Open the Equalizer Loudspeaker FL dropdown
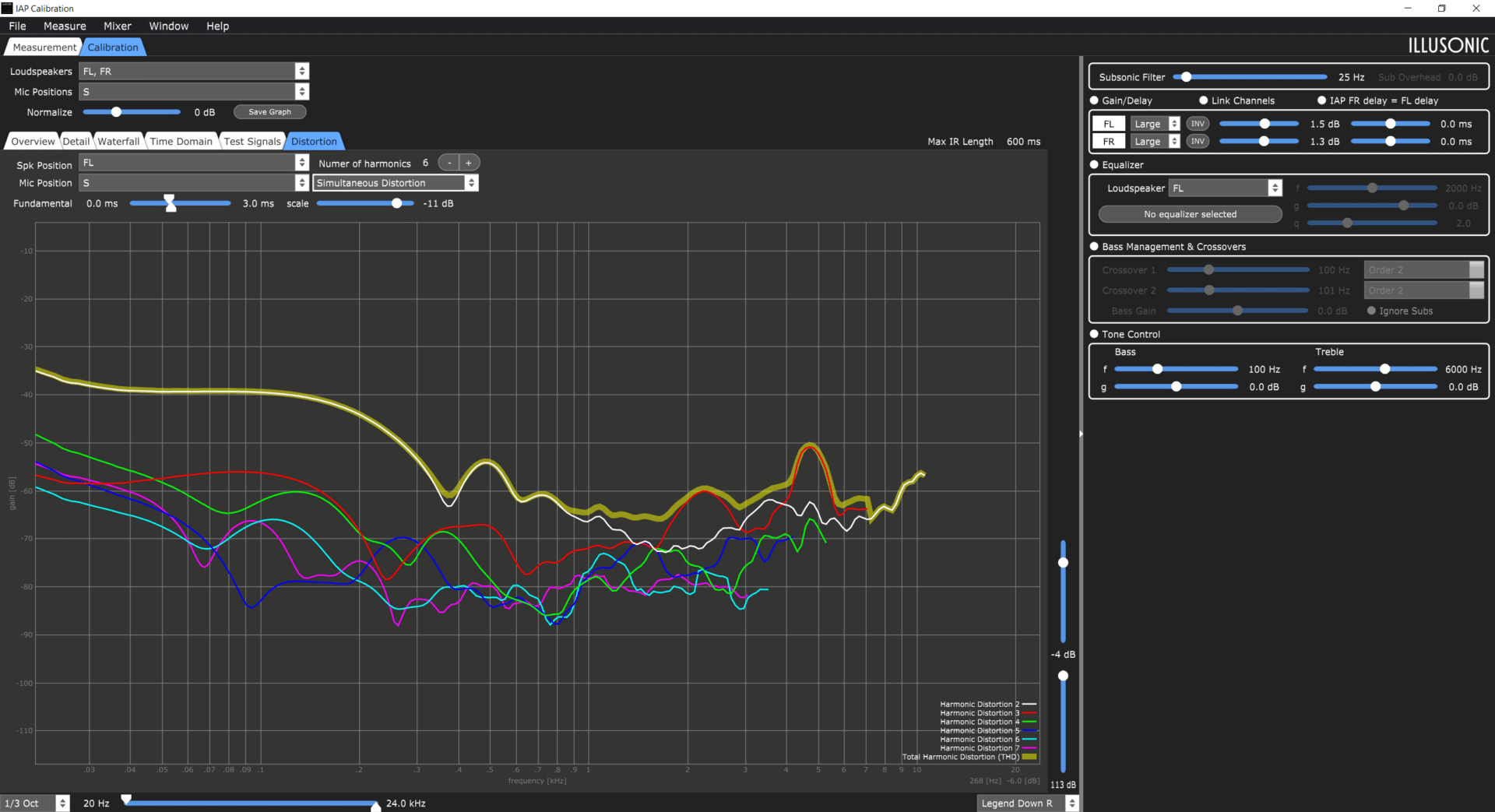The width and height of the screenshot is (1495, 812). tap(1226, 188)
